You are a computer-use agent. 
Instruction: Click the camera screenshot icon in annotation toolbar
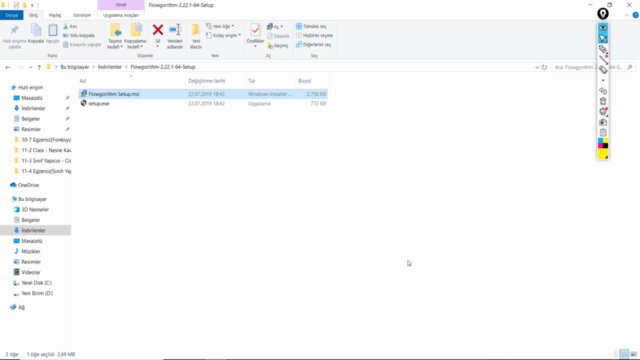(603, 122)
